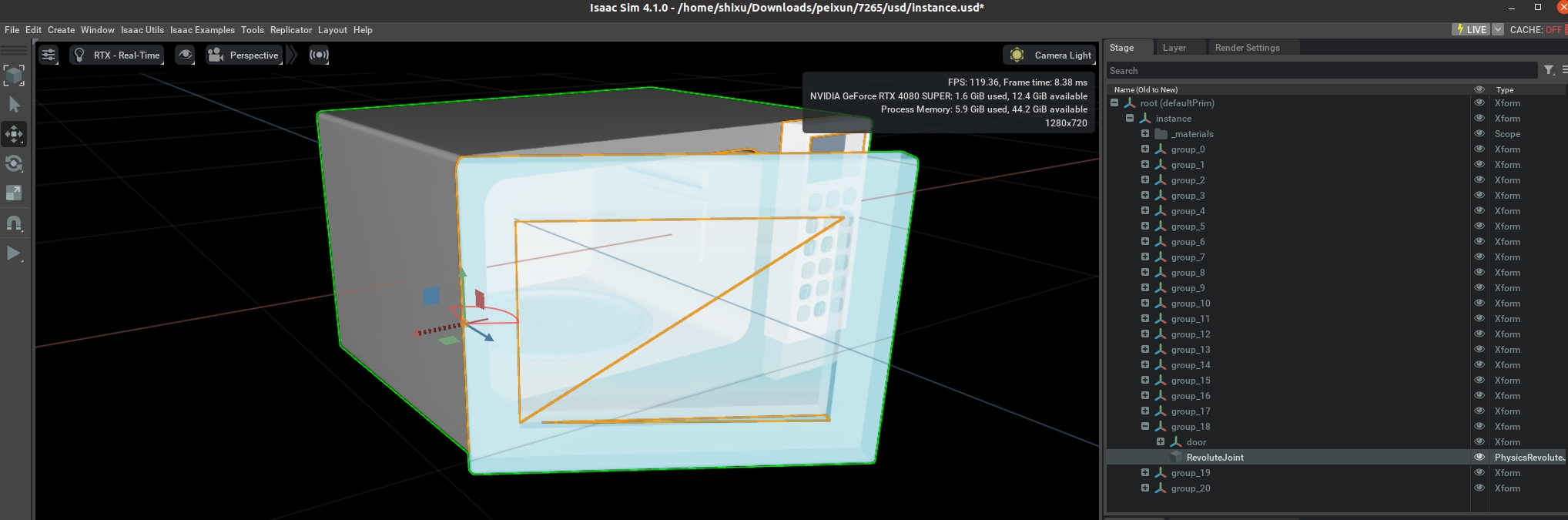Click the viewport streaming waves icon
The height and width of the screenshot is (520, 1568).
click(x=319, y=55)
